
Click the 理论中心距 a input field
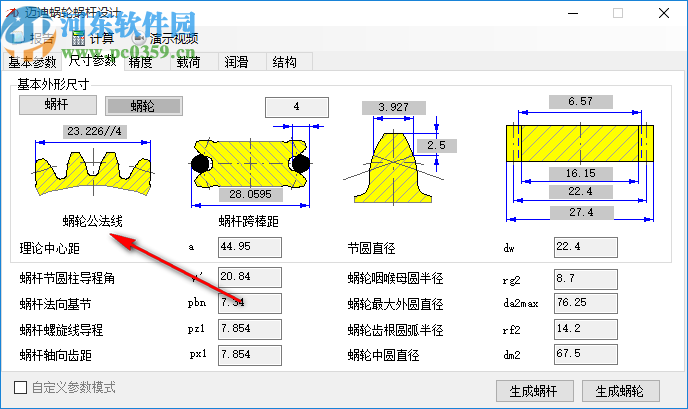(250, 248)
